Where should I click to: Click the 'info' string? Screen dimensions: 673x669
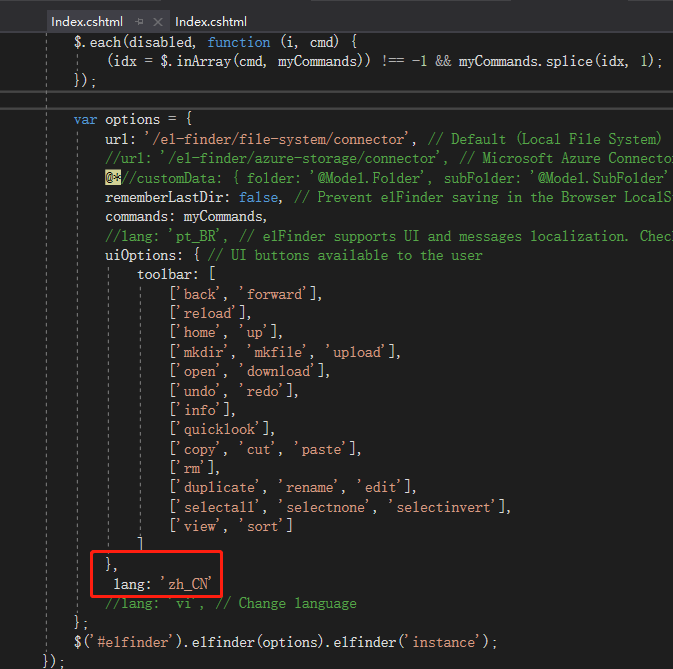pyautogui.click(x=200, y=410)
